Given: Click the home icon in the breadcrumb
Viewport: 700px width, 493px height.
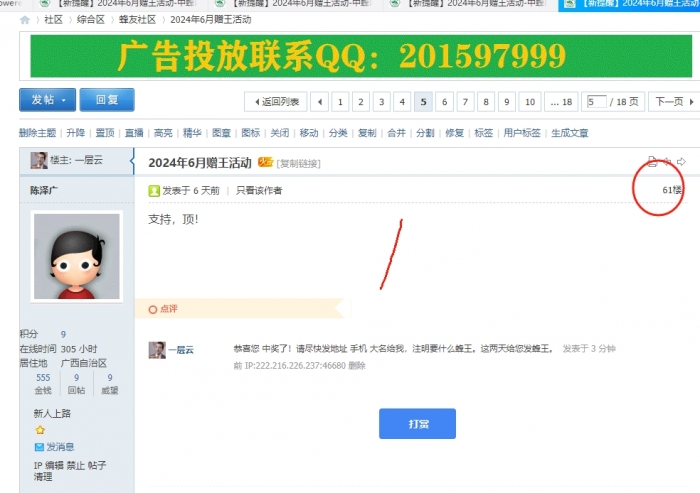Looking at the screenshot, I should coord(25,19).
